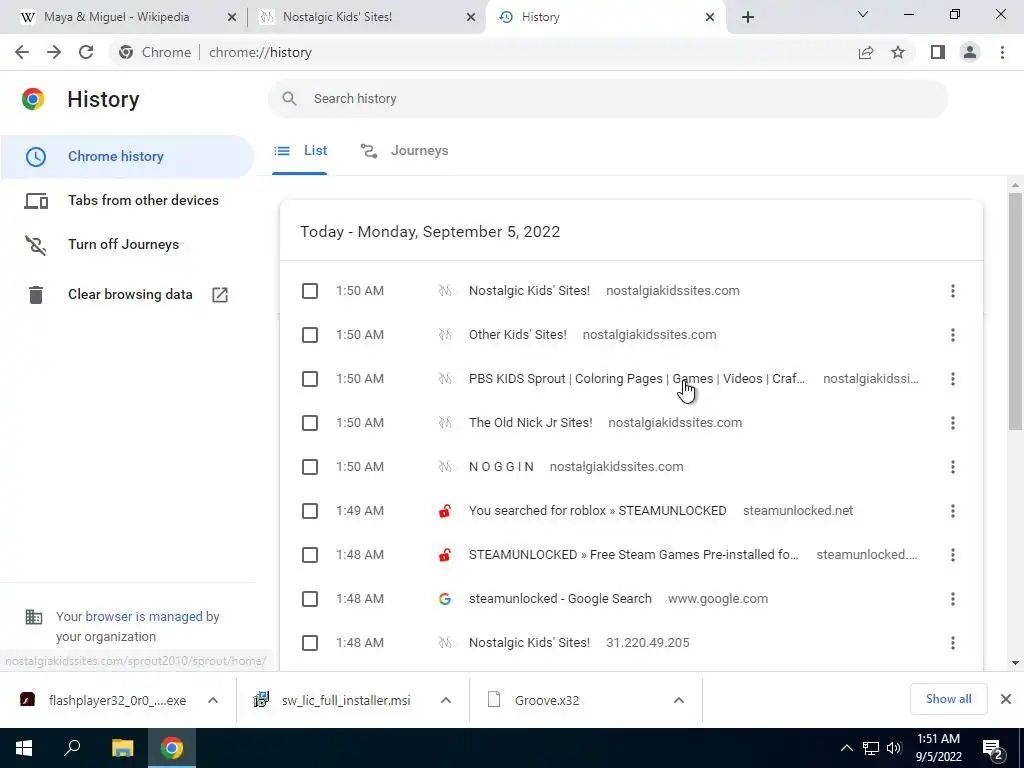Click the favicon of N O G G I N entry
The height and width of the screenshot is (768, 1024).
click(445, 467)
